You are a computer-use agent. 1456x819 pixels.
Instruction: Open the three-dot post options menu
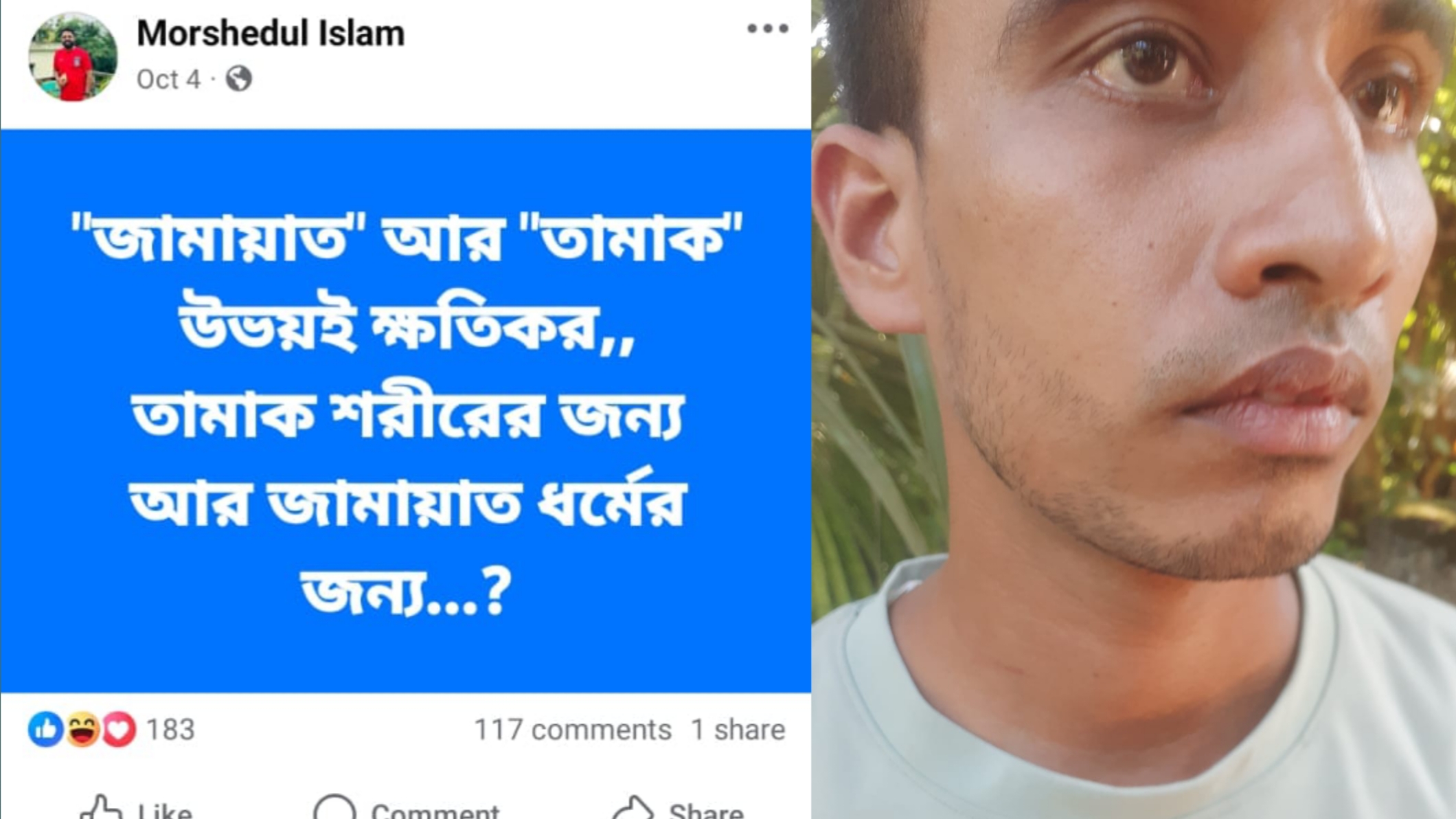point(767,29)
